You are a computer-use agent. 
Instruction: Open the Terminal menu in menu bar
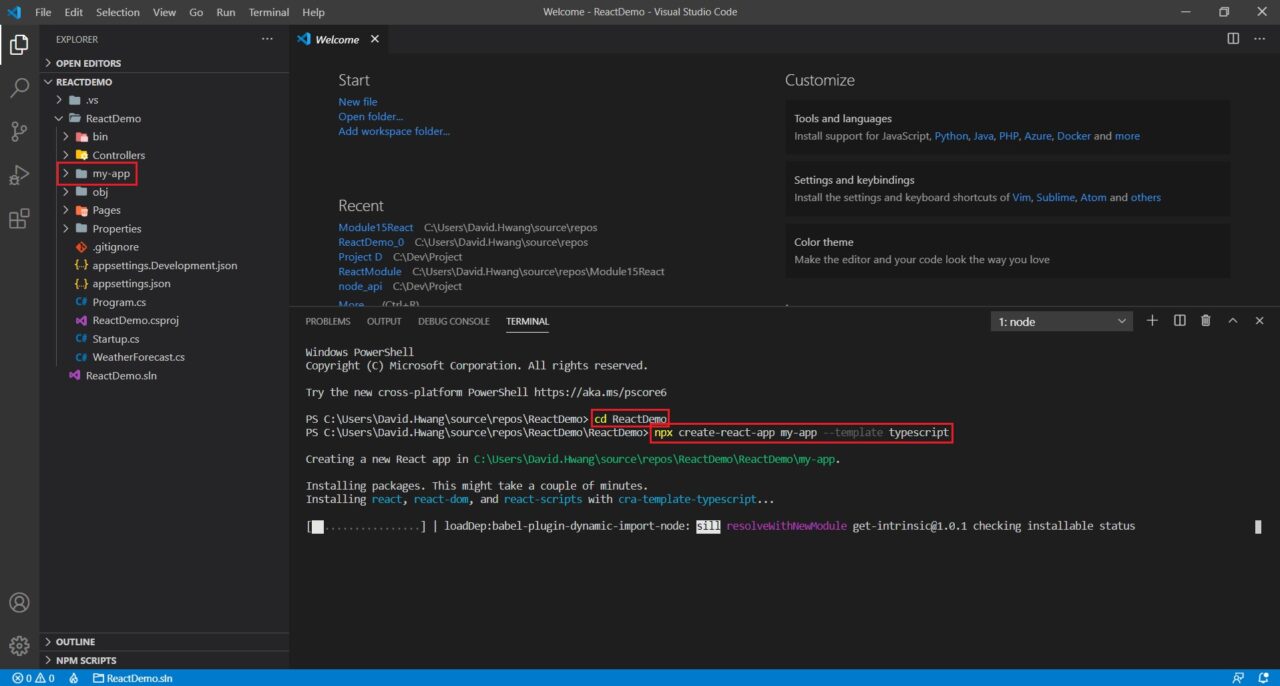pyautogui.click(x=269, y=12)
